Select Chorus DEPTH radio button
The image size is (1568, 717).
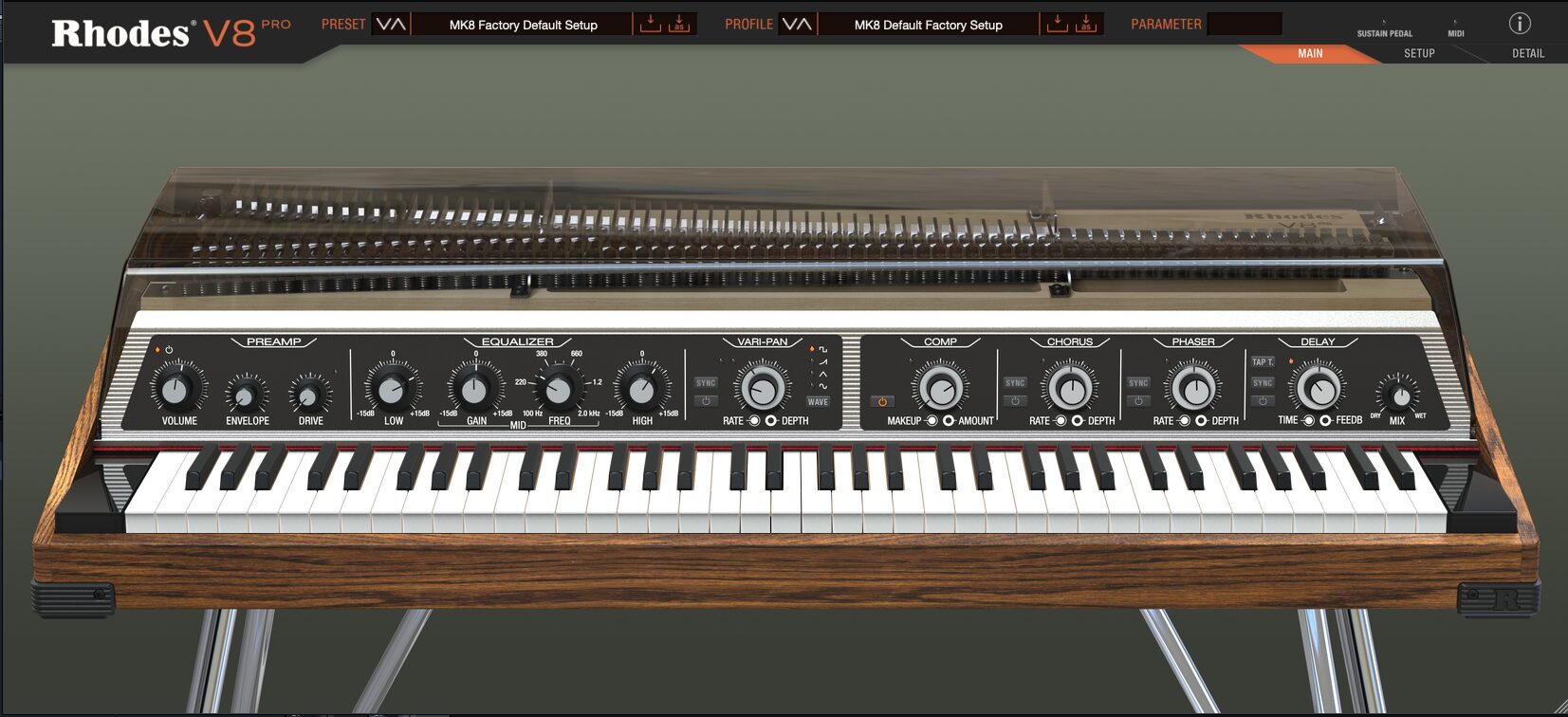[x=1078, y=420]
